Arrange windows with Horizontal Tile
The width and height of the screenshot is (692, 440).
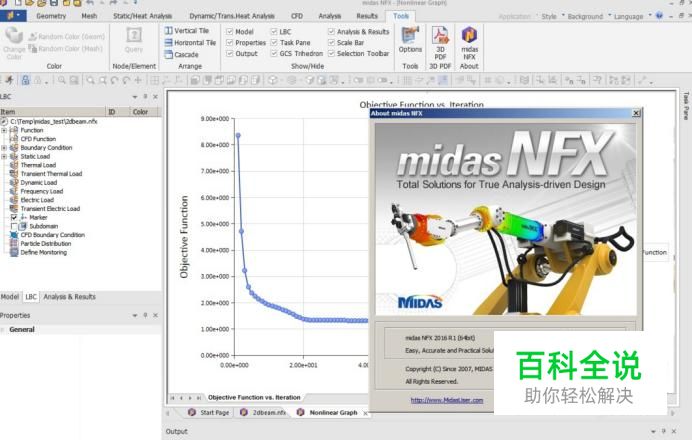pos(190,43)
